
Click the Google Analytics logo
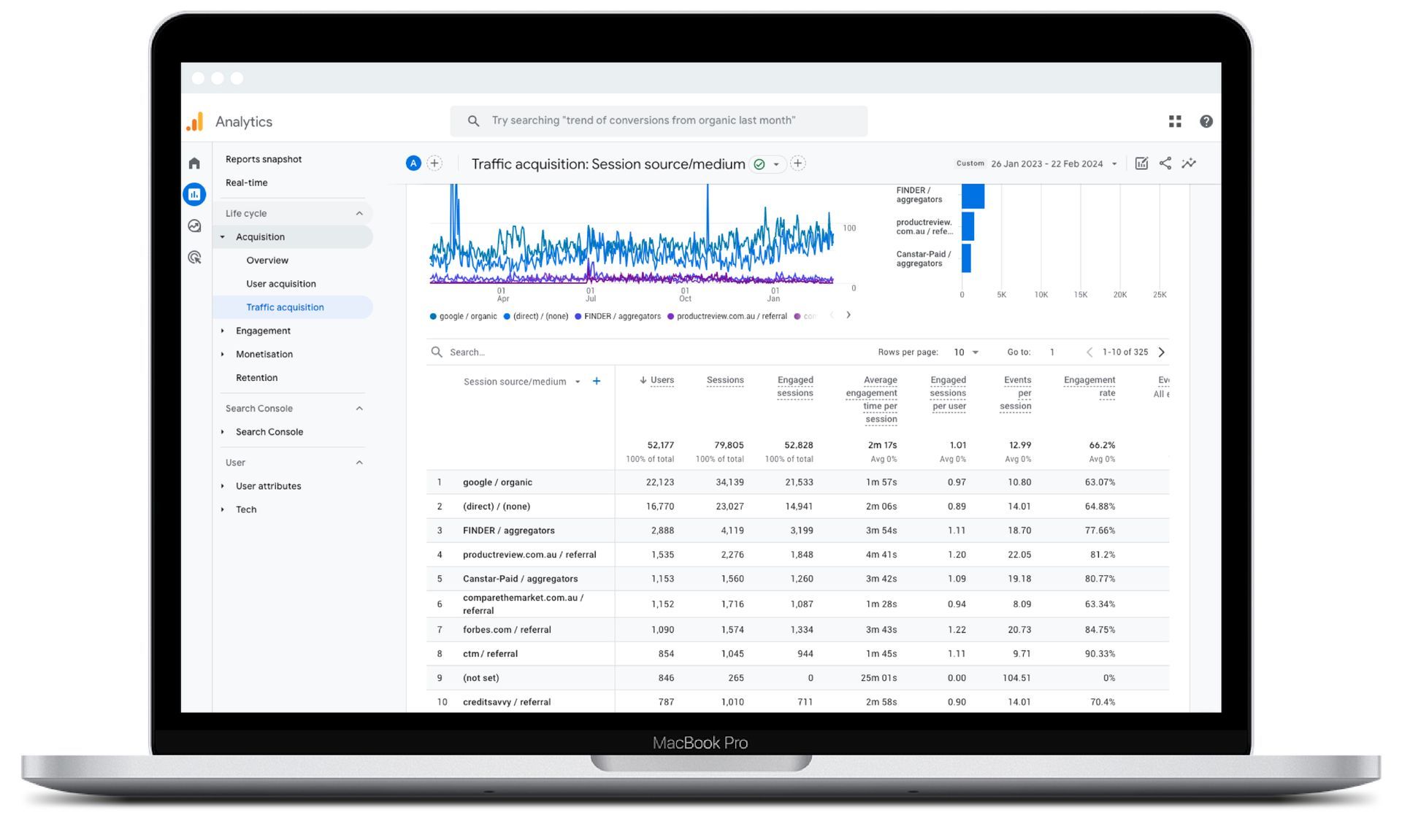[195, 122]
